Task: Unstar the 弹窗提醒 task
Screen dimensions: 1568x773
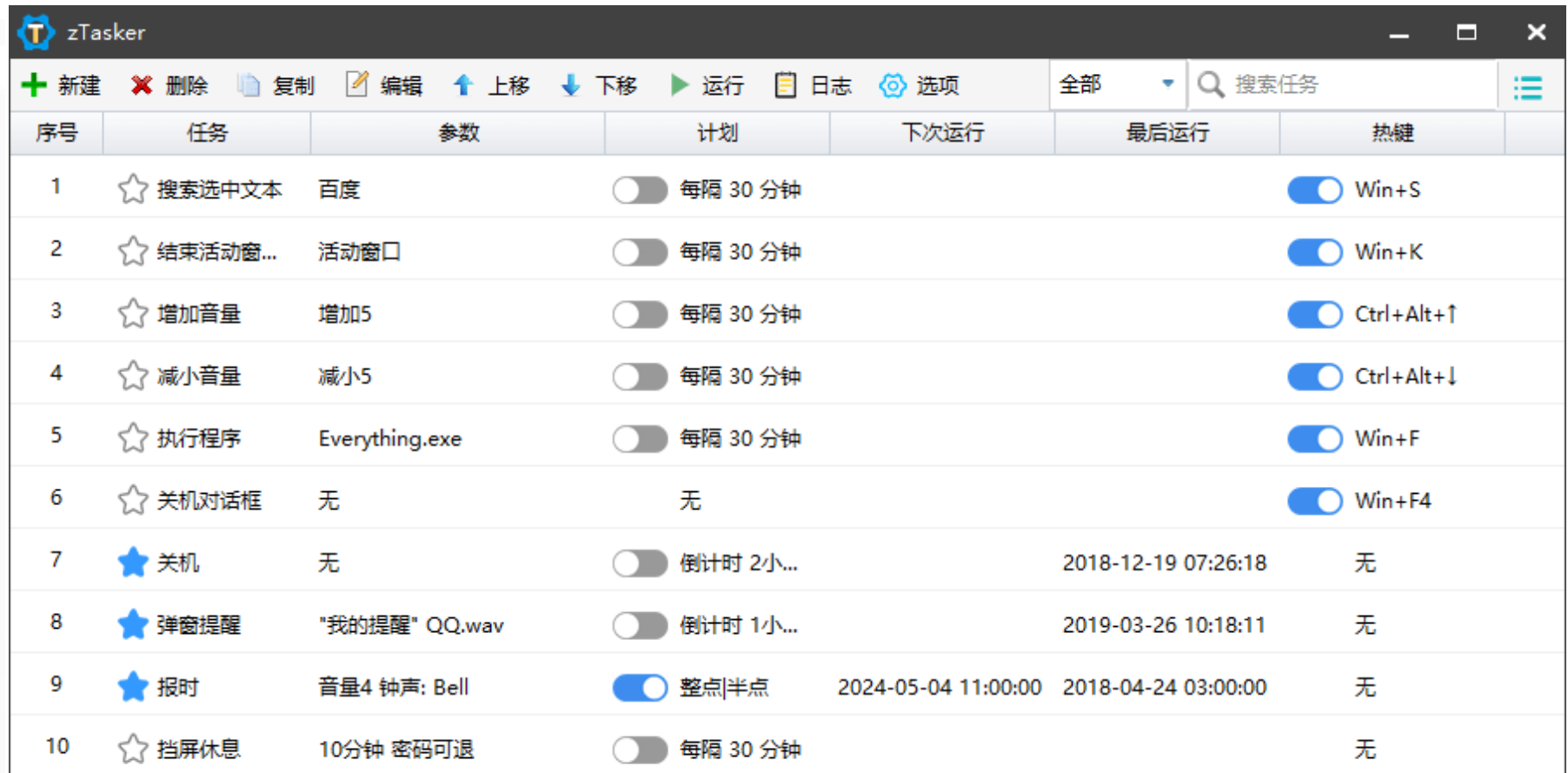Action: click(x=133, y=624)
